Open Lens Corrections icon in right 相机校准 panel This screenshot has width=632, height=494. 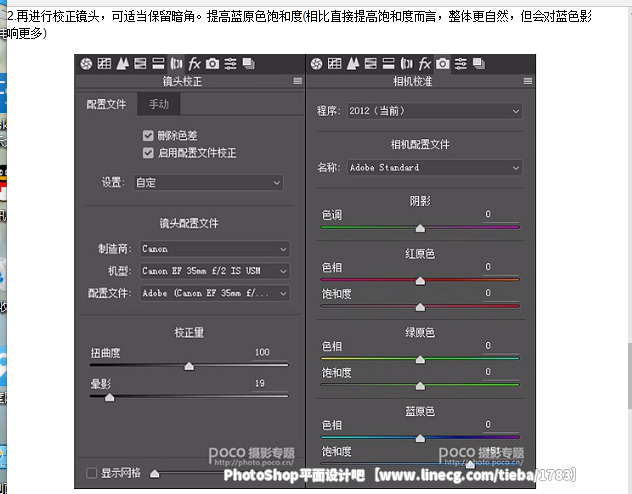[406, 64]
